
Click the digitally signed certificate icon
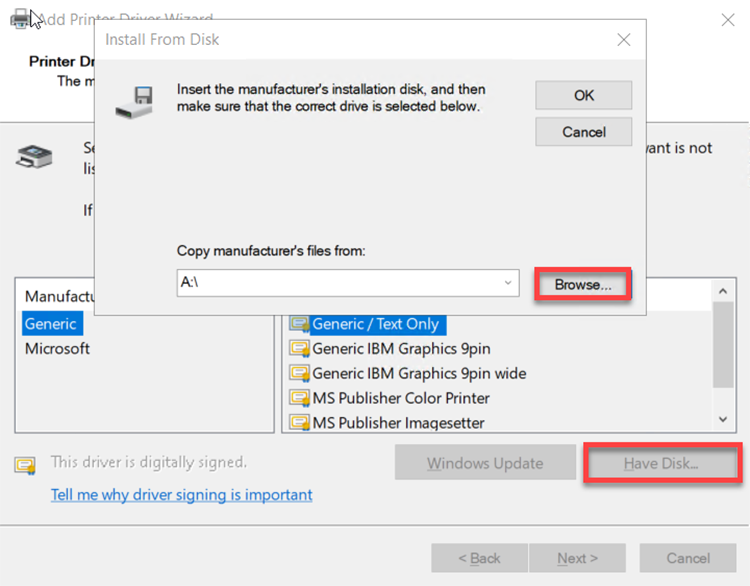pos(25,465)
